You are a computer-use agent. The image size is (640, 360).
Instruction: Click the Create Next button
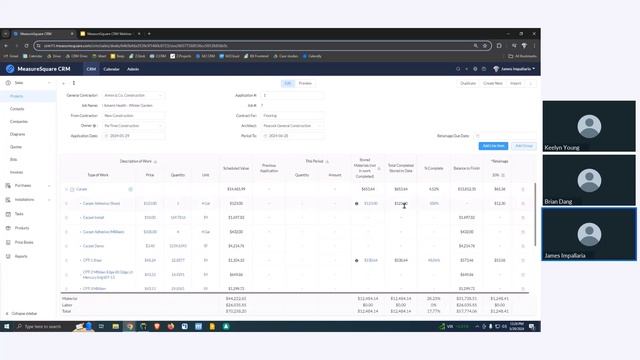point(493,83)
